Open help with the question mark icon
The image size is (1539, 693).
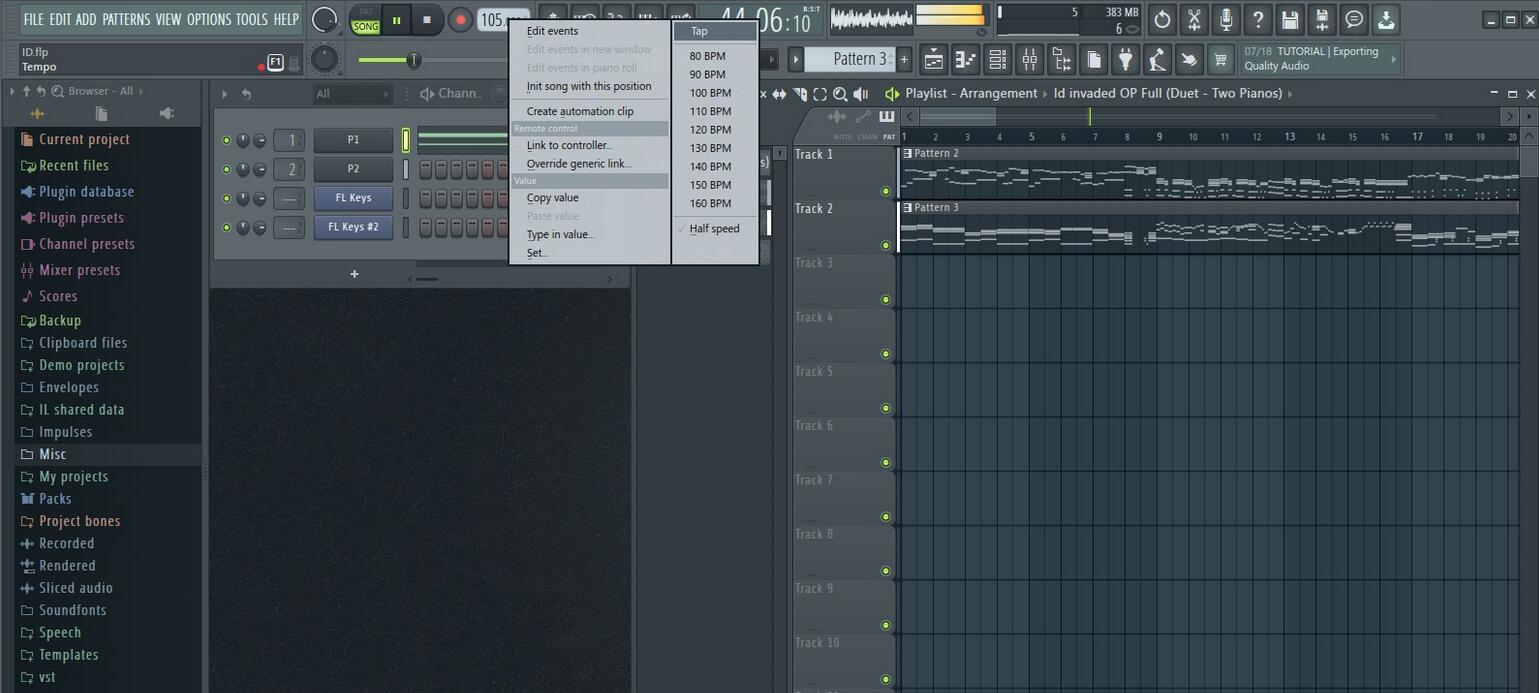tap(1258, 19)
